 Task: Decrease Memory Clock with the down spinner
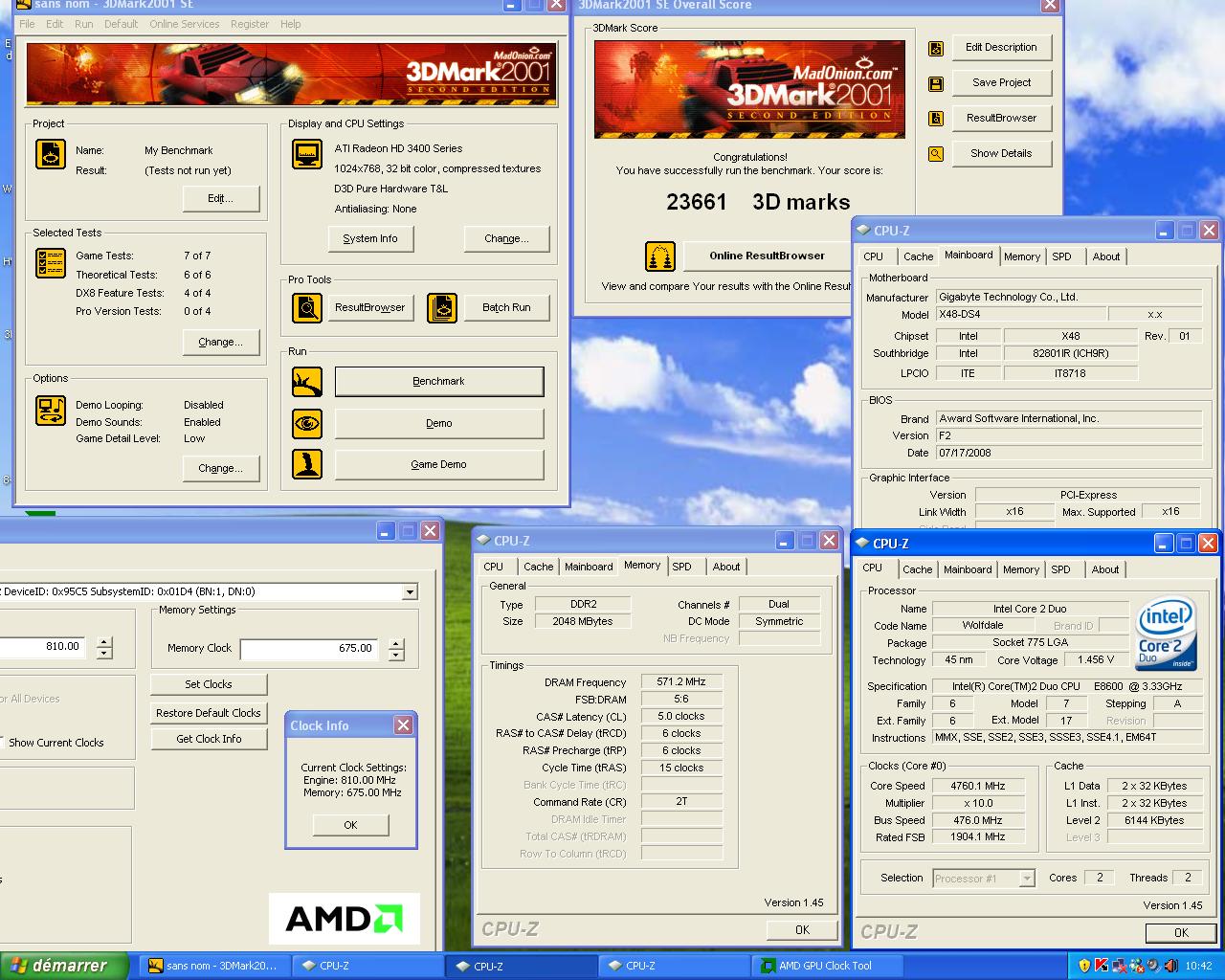(396, 655)
